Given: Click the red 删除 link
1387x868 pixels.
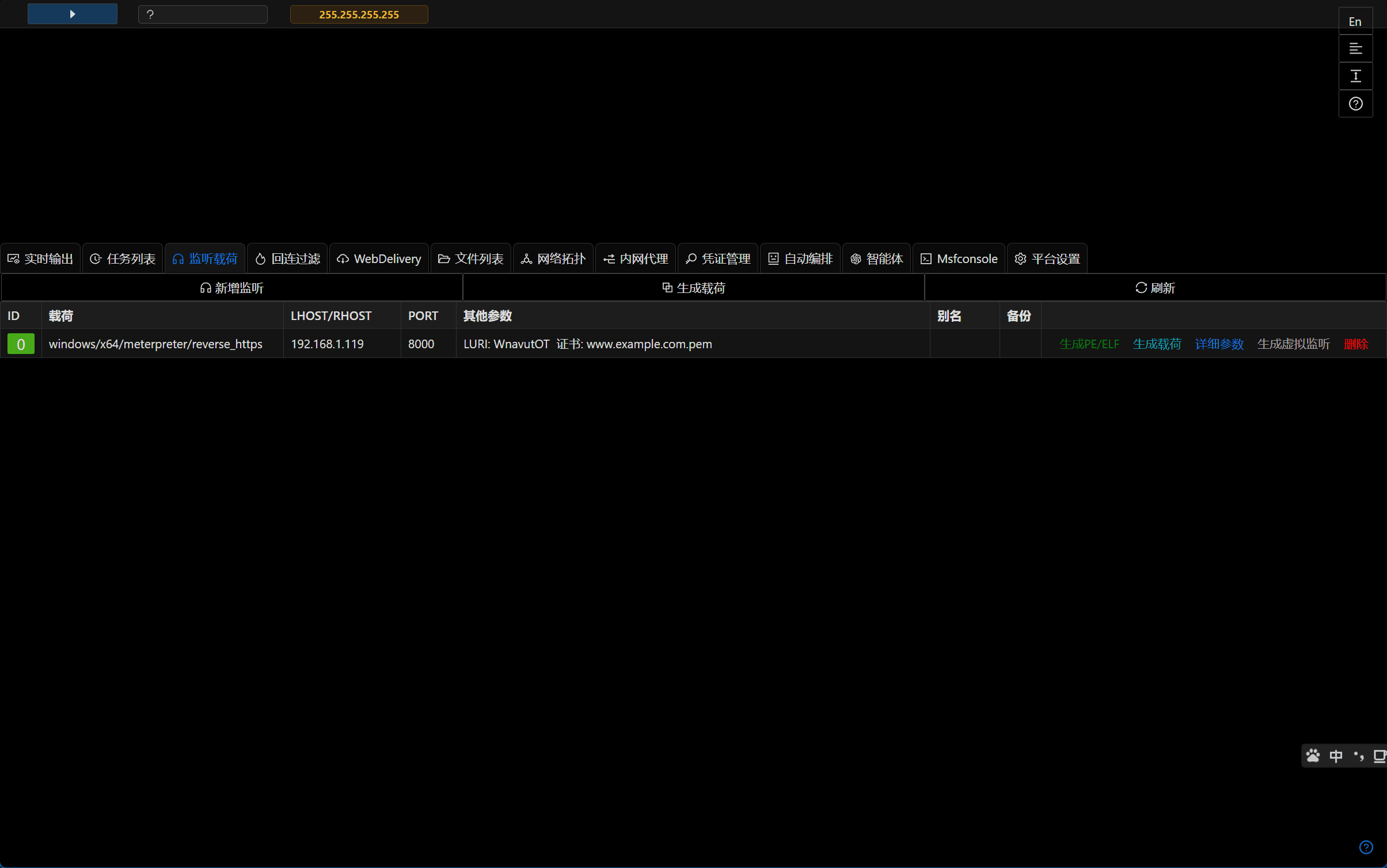Looking at the screenshot, I should (1355, 344).
